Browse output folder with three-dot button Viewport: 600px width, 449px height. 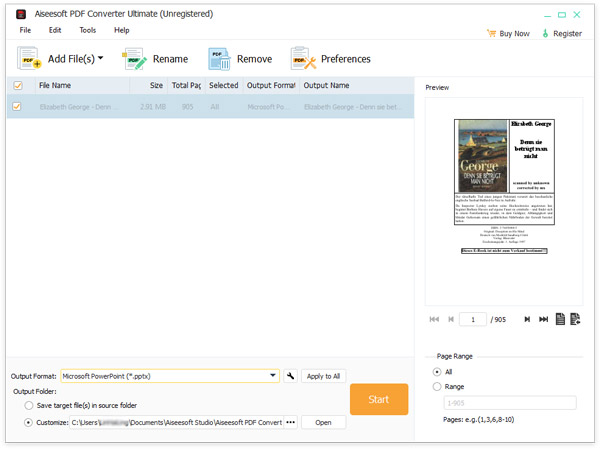point(291,422)
